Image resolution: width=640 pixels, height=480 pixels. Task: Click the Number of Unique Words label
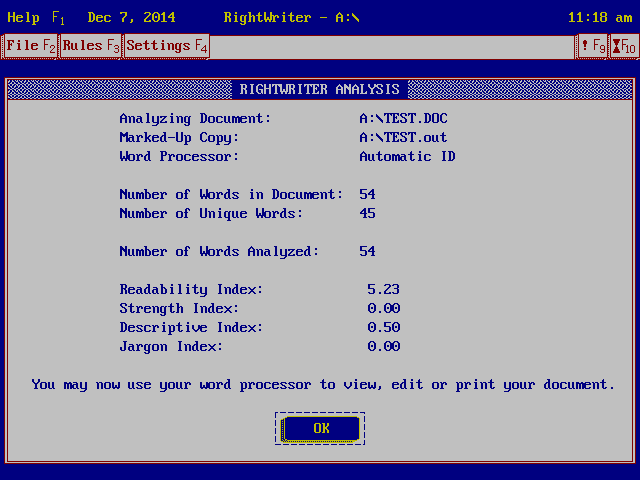(211, 214)
